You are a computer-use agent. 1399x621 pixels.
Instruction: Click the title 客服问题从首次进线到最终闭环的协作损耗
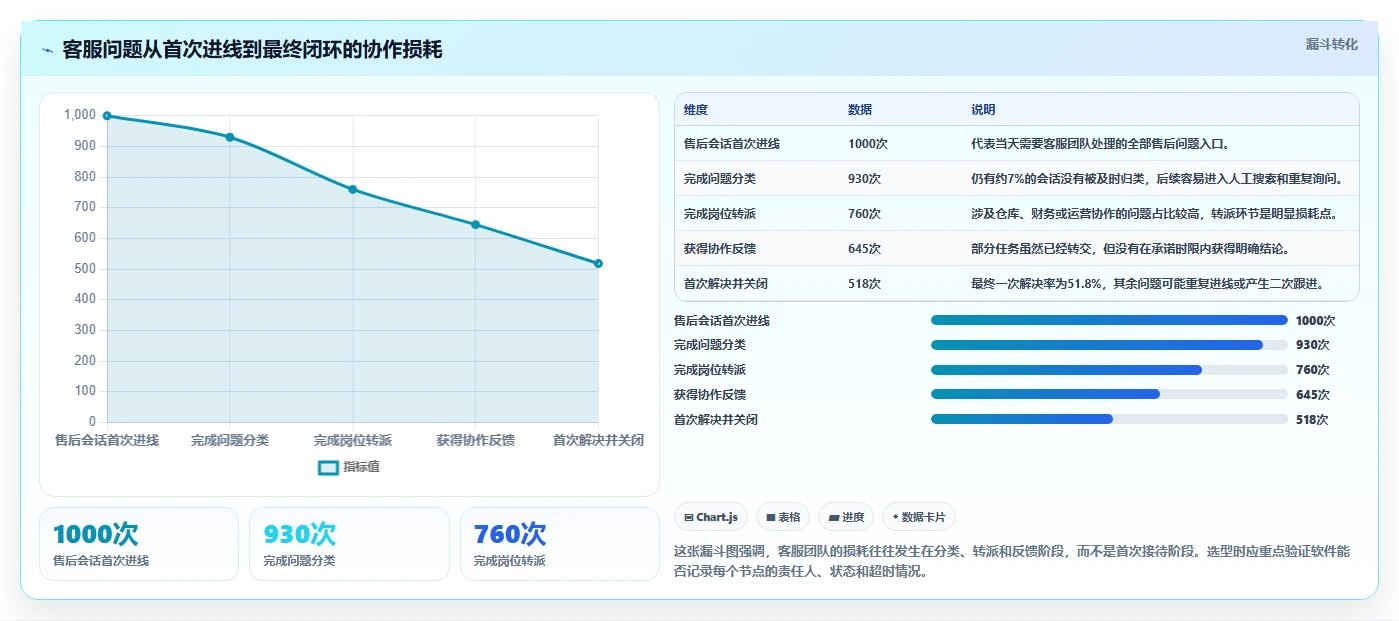pyautogui.click(x=252, y=50)
